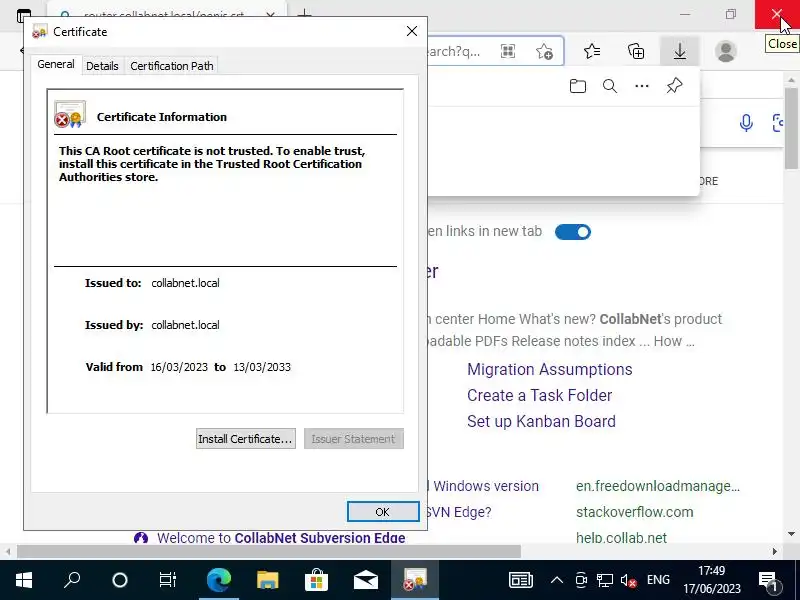Open Cortana circle on taskbar

(x=120, y=580)
